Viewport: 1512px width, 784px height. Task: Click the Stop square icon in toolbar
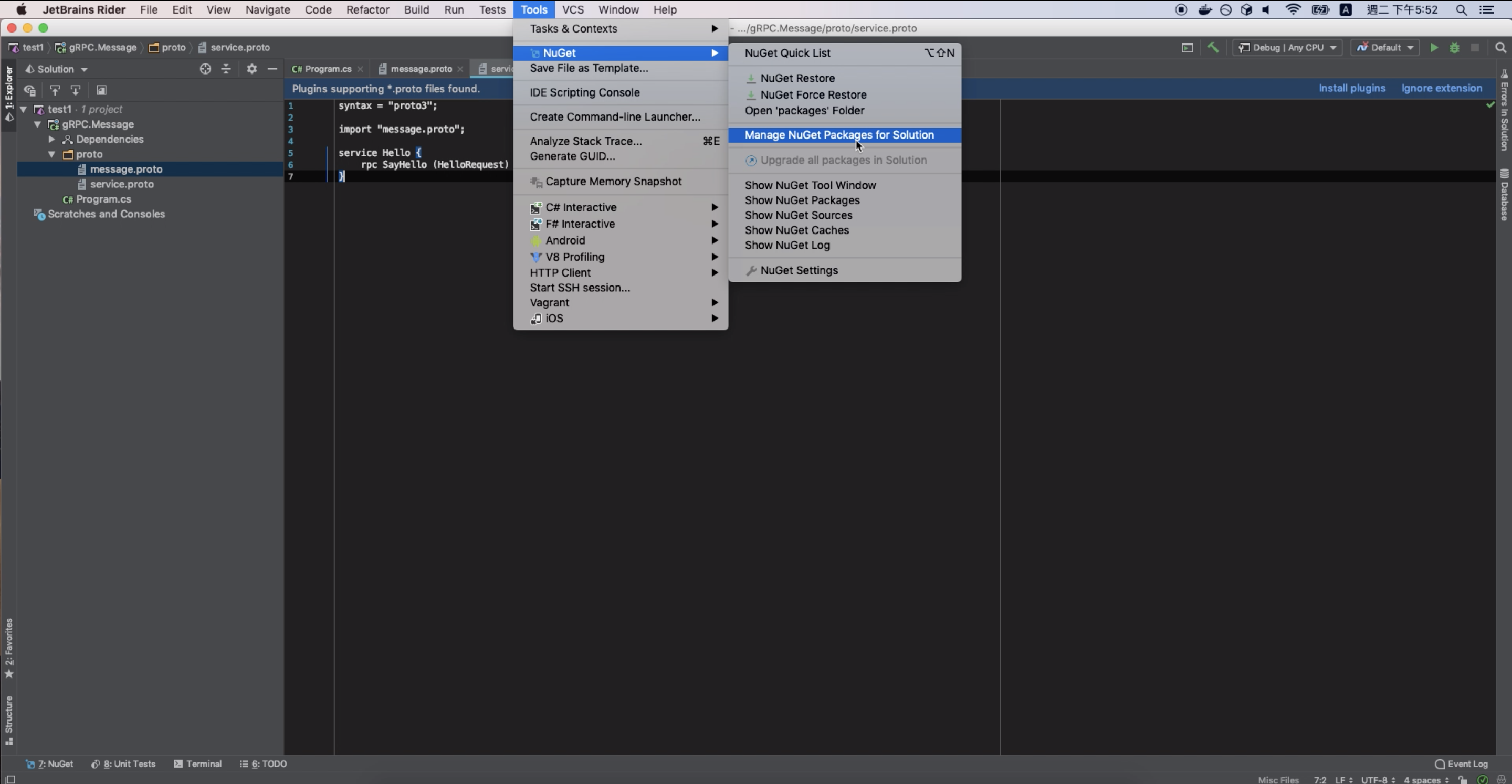pos(1474,48)
